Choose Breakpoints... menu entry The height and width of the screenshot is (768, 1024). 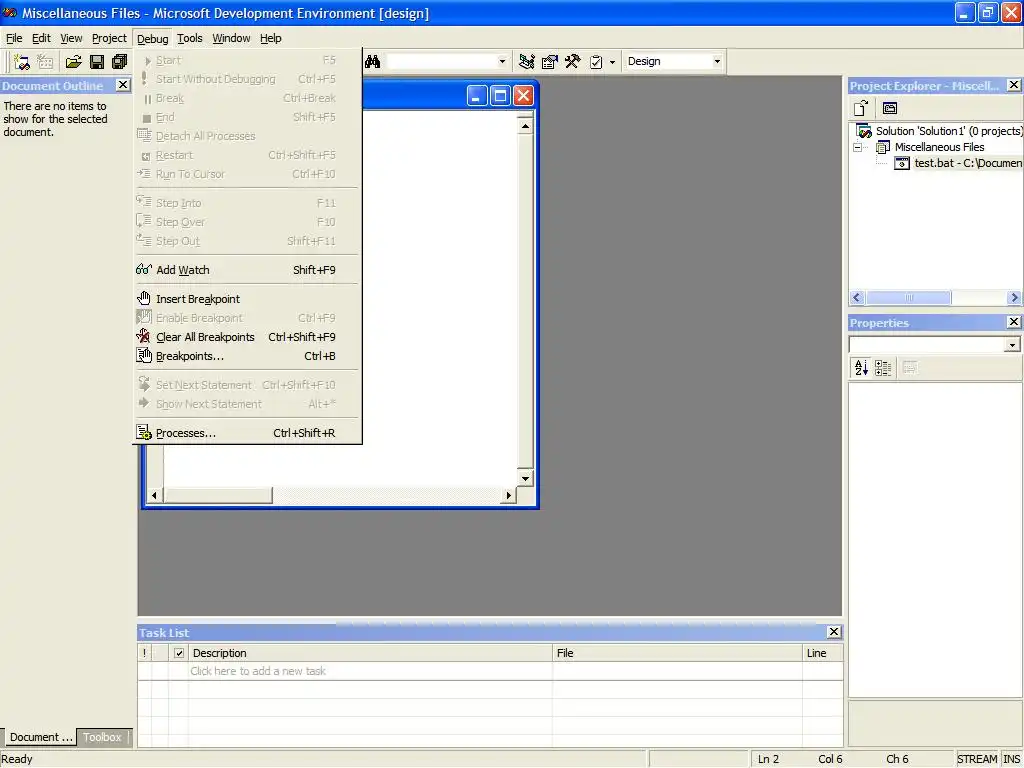tap(247, 356)
